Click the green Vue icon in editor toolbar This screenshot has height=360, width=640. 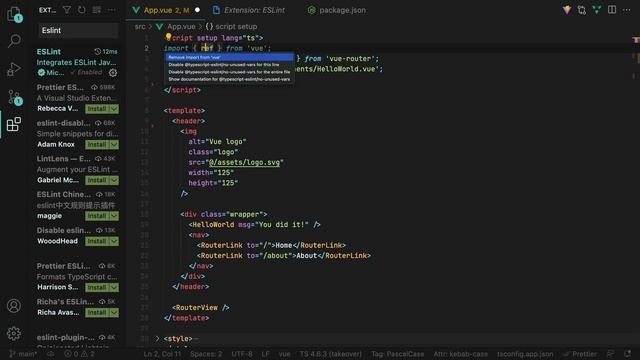click(597, 10)
